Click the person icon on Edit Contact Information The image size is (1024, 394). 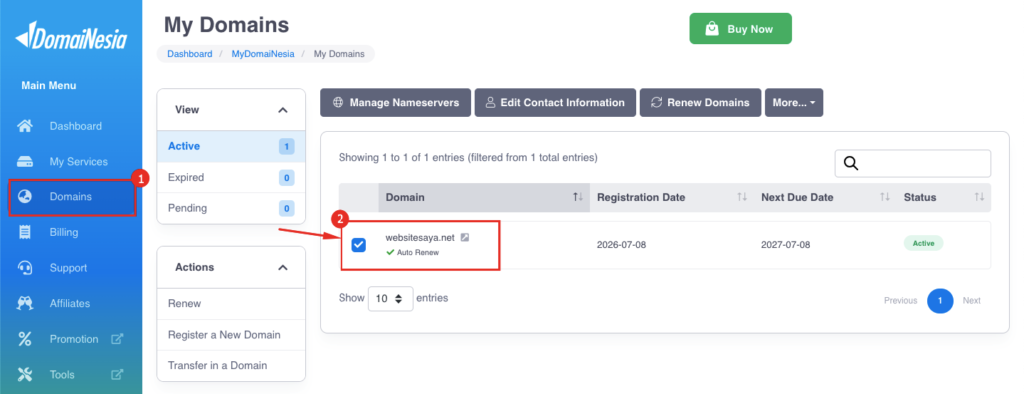coord(490,103)
